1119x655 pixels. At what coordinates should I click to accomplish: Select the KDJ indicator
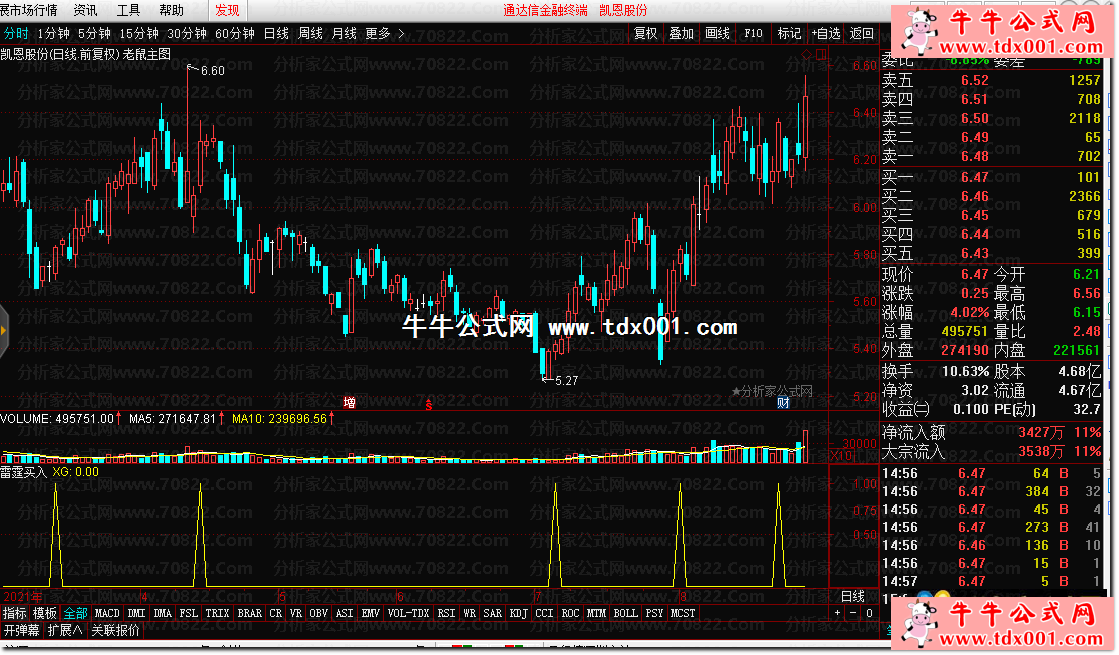point(519,613)
